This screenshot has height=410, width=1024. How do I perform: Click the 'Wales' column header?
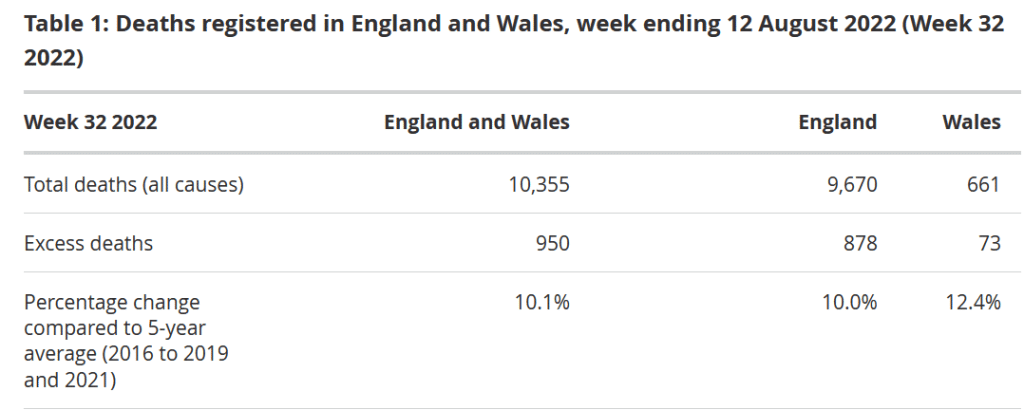(971, 122)
